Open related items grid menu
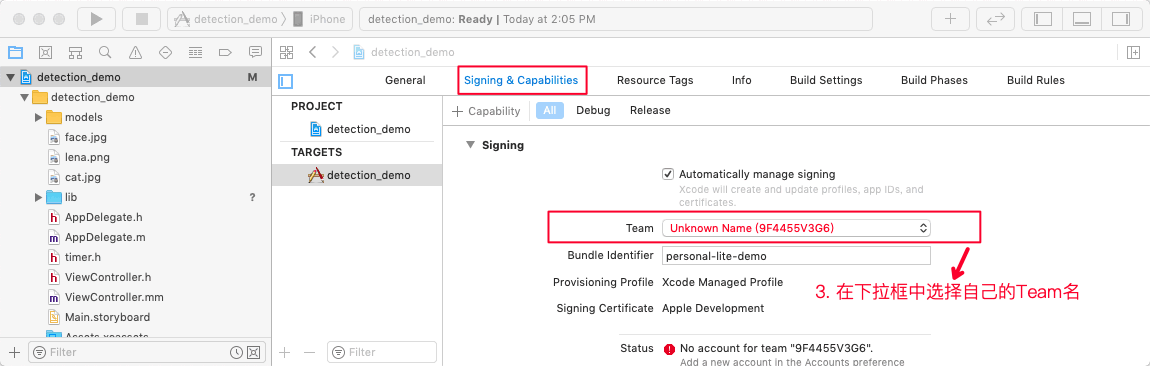The width and height of the screenshot is (1150, 366). point(287,52)
